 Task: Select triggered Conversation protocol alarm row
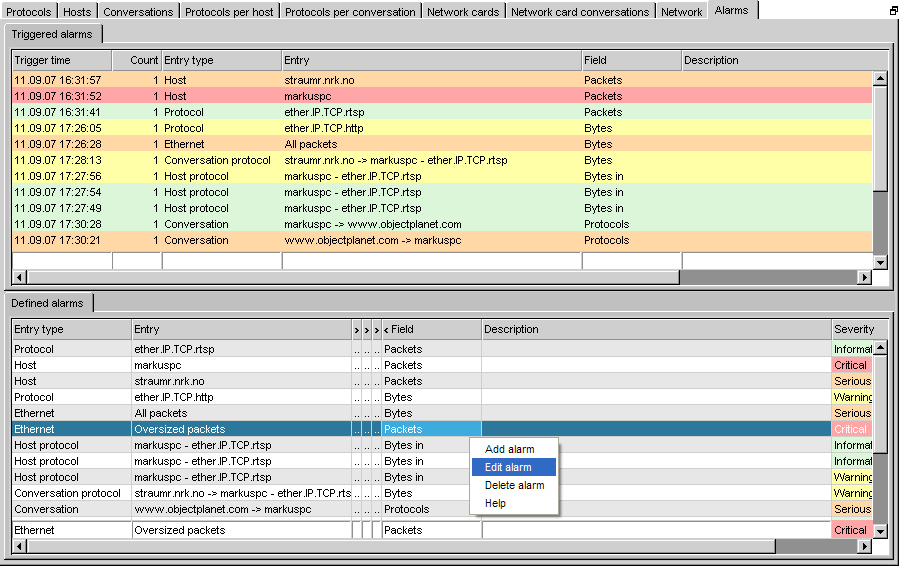coord(442,161)
